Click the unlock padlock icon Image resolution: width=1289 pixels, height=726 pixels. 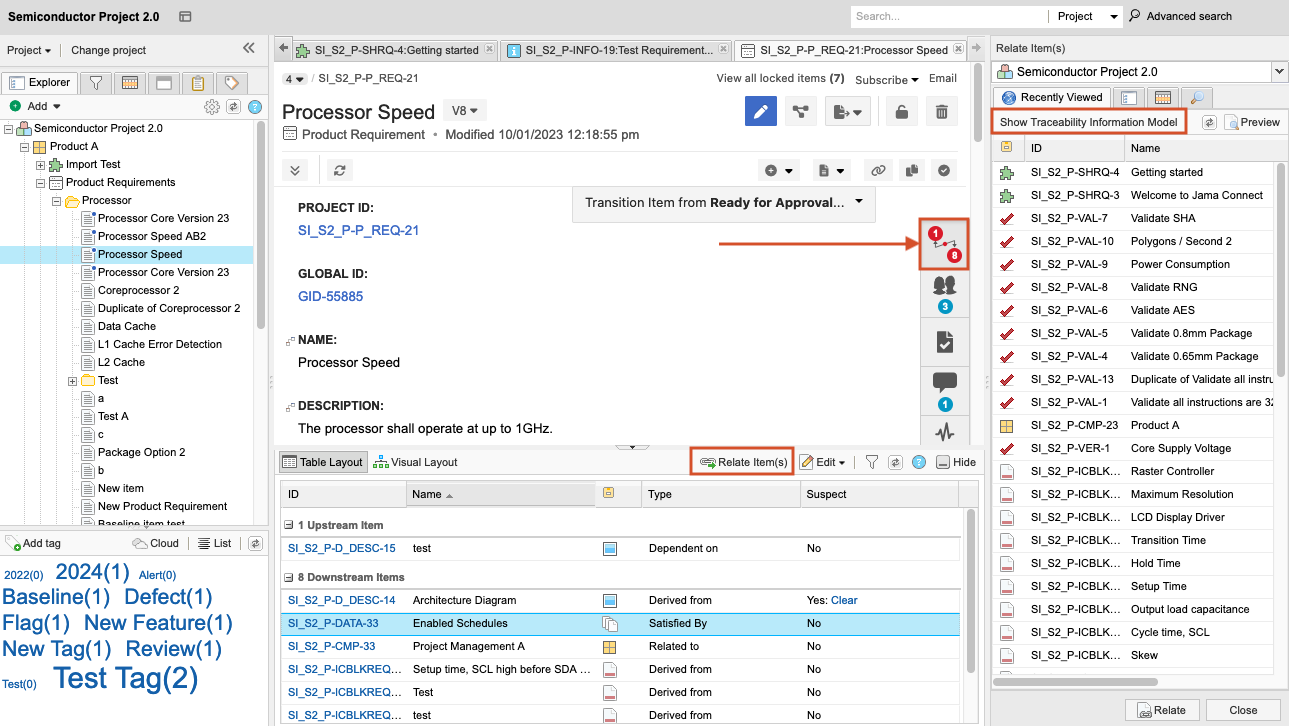coord(901,112)
